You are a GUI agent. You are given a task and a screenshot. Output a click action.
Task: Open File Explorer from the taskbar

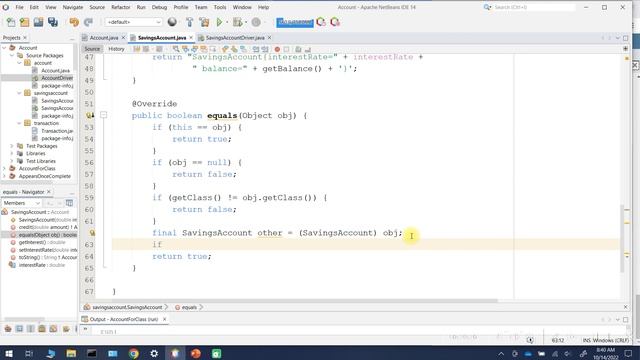tap(71, 353)
